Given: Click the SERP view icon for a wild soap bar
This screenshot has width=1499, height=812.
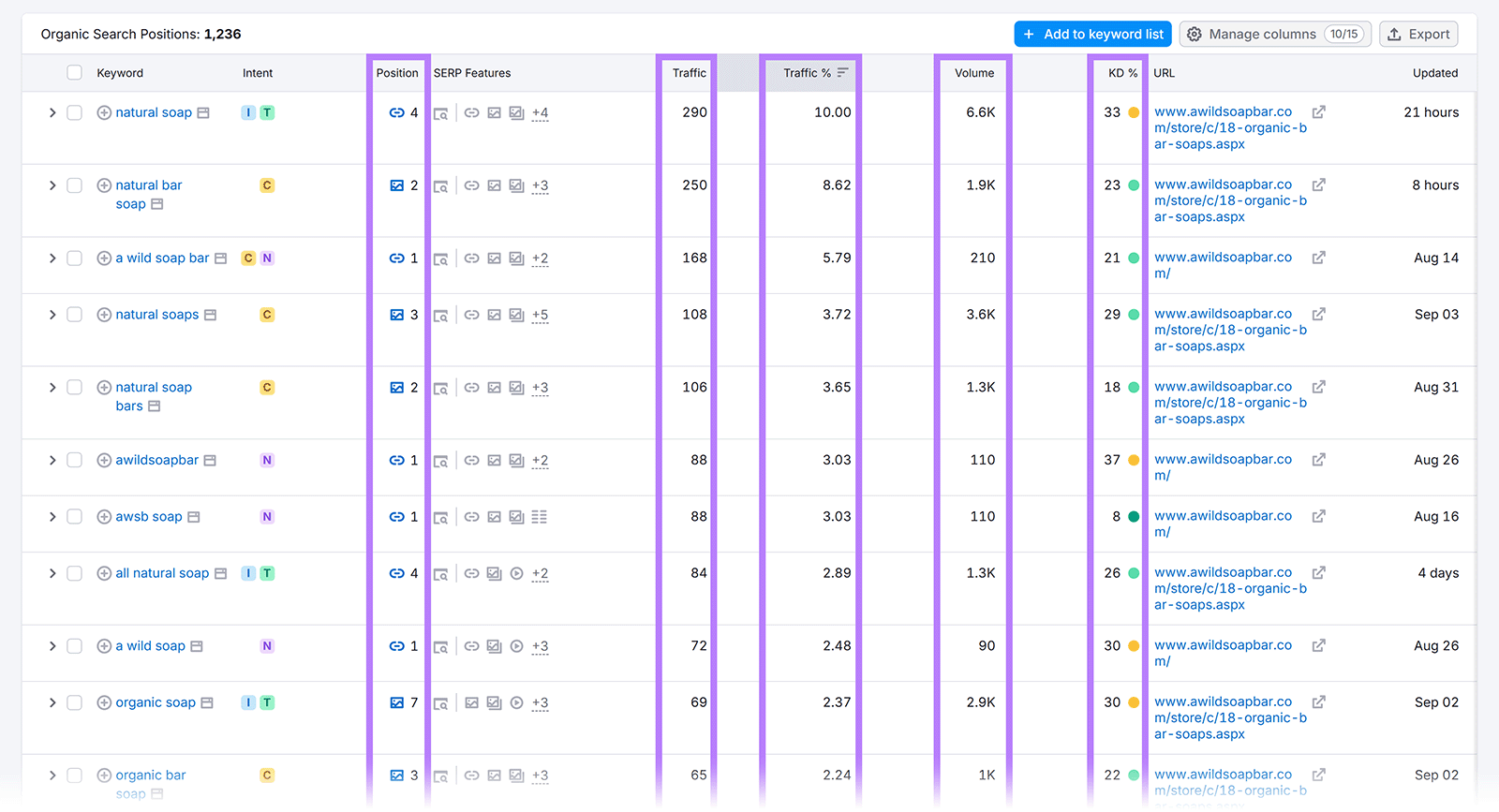Looking at the screenshot, I should (x=440, y=259).
